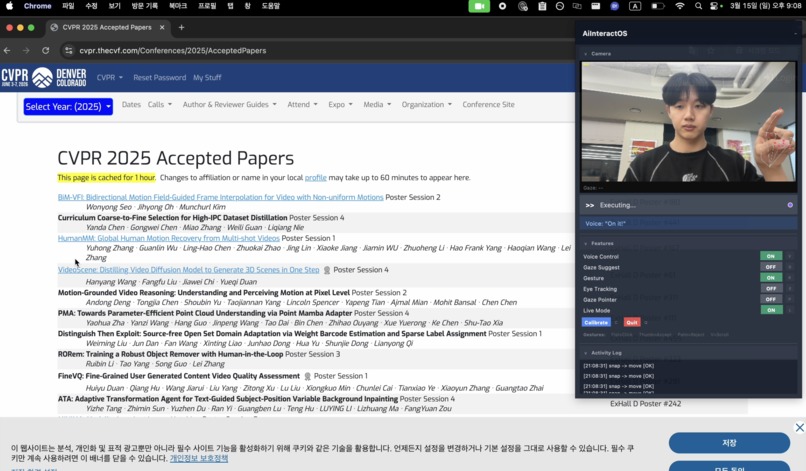Click the input source A icon
This screenshot has width=806, height=471.
[635, 6]
